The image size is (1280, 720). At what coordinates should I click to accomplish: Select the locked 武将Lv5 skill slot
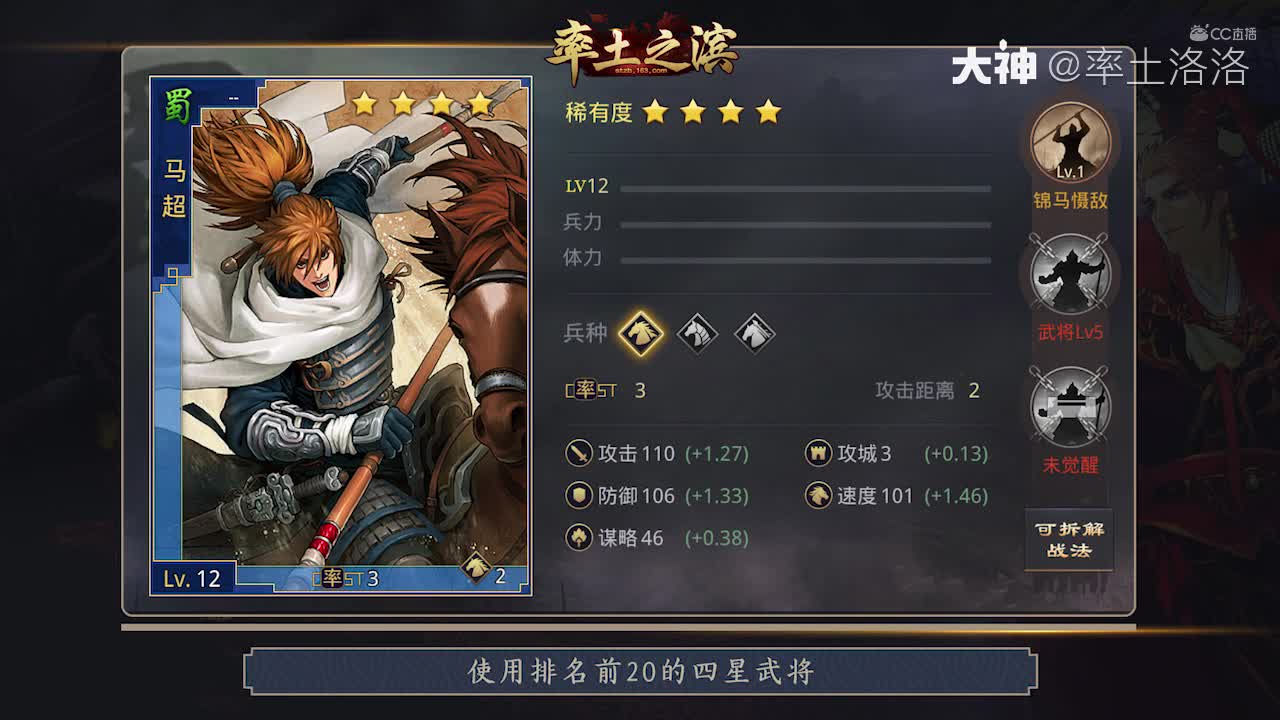pyautogui.click(x=1070, y=274)
